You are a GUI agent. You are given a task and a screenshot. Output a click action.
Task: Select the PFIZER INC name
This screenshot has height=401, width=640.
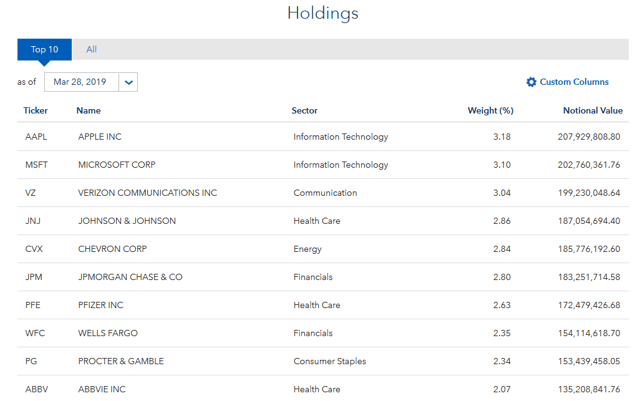pos(101,305)
